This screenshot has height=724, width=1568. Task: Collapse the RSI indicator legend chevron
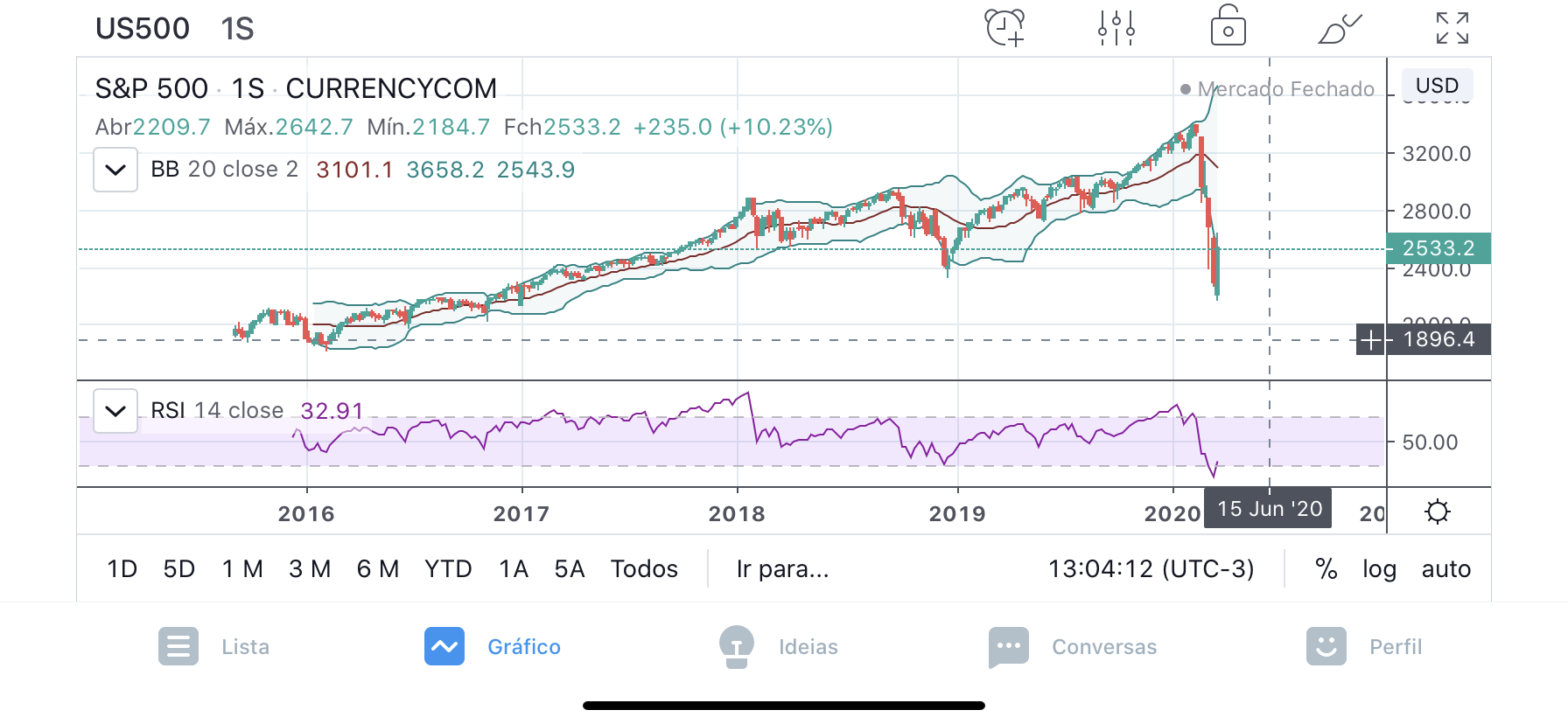click(115, 411)
